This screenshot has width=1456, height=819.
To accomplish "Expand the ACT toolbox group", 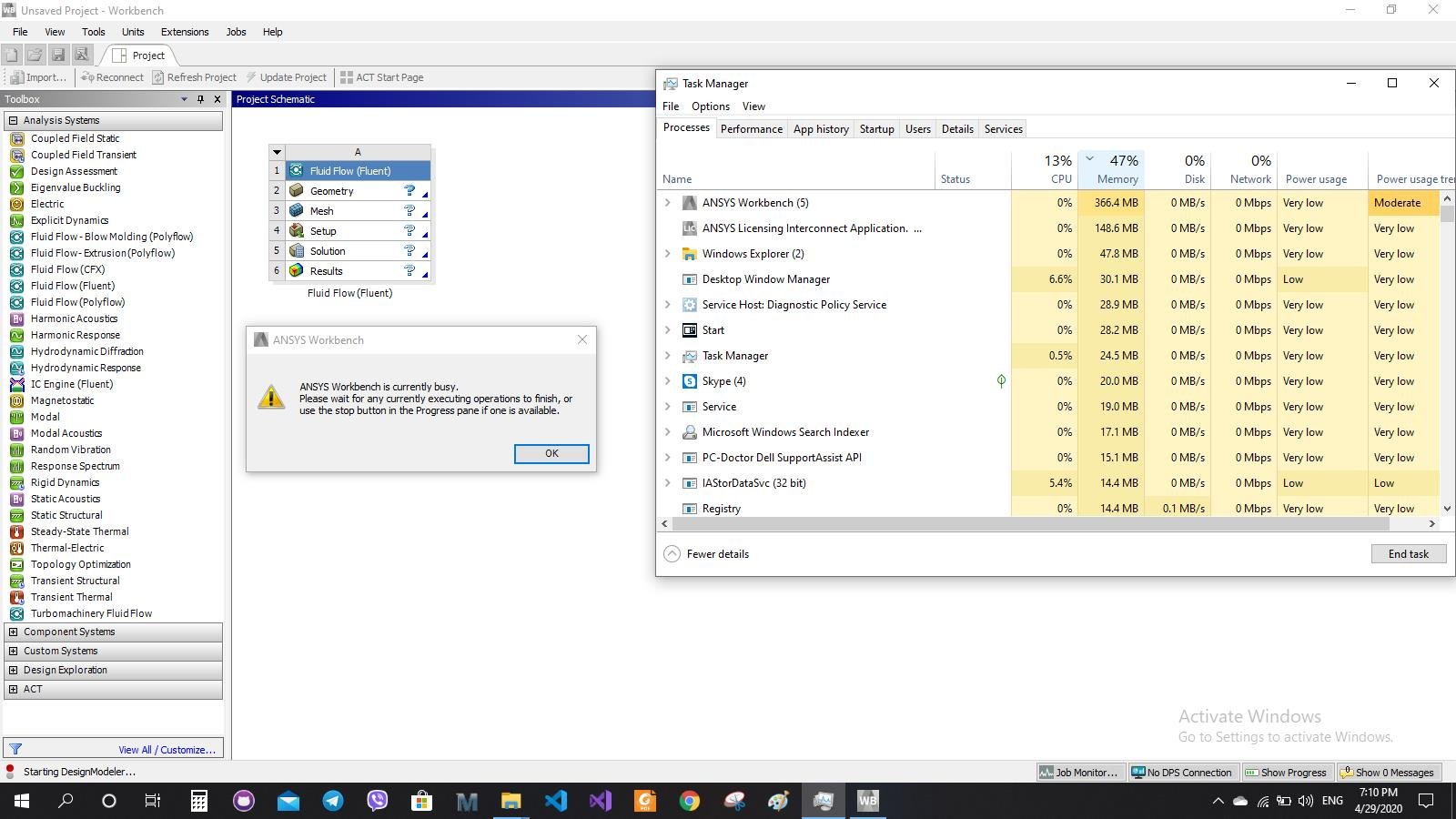I will pyautogui.click(x=13, y=689).
